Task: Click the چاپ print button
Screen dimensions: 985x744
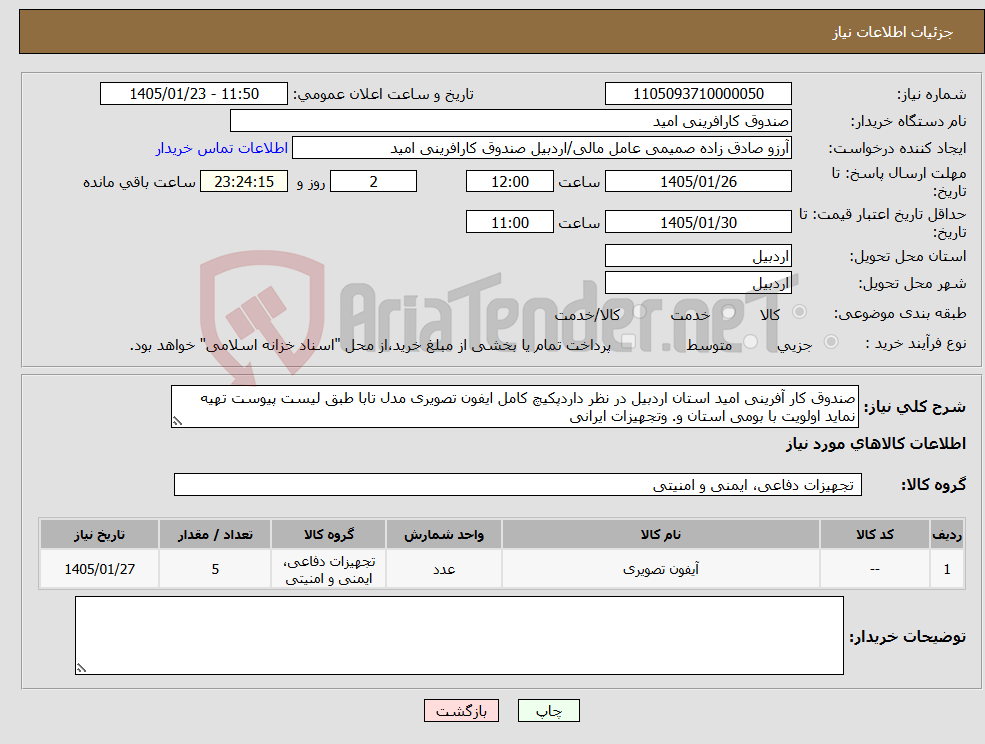Action: click(x=548, y=711)
